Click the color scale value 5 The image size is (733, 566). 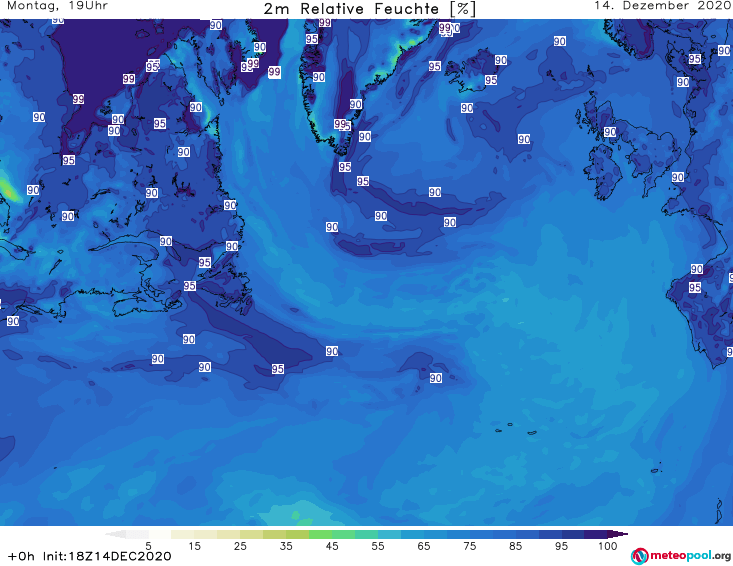(148, 546)
